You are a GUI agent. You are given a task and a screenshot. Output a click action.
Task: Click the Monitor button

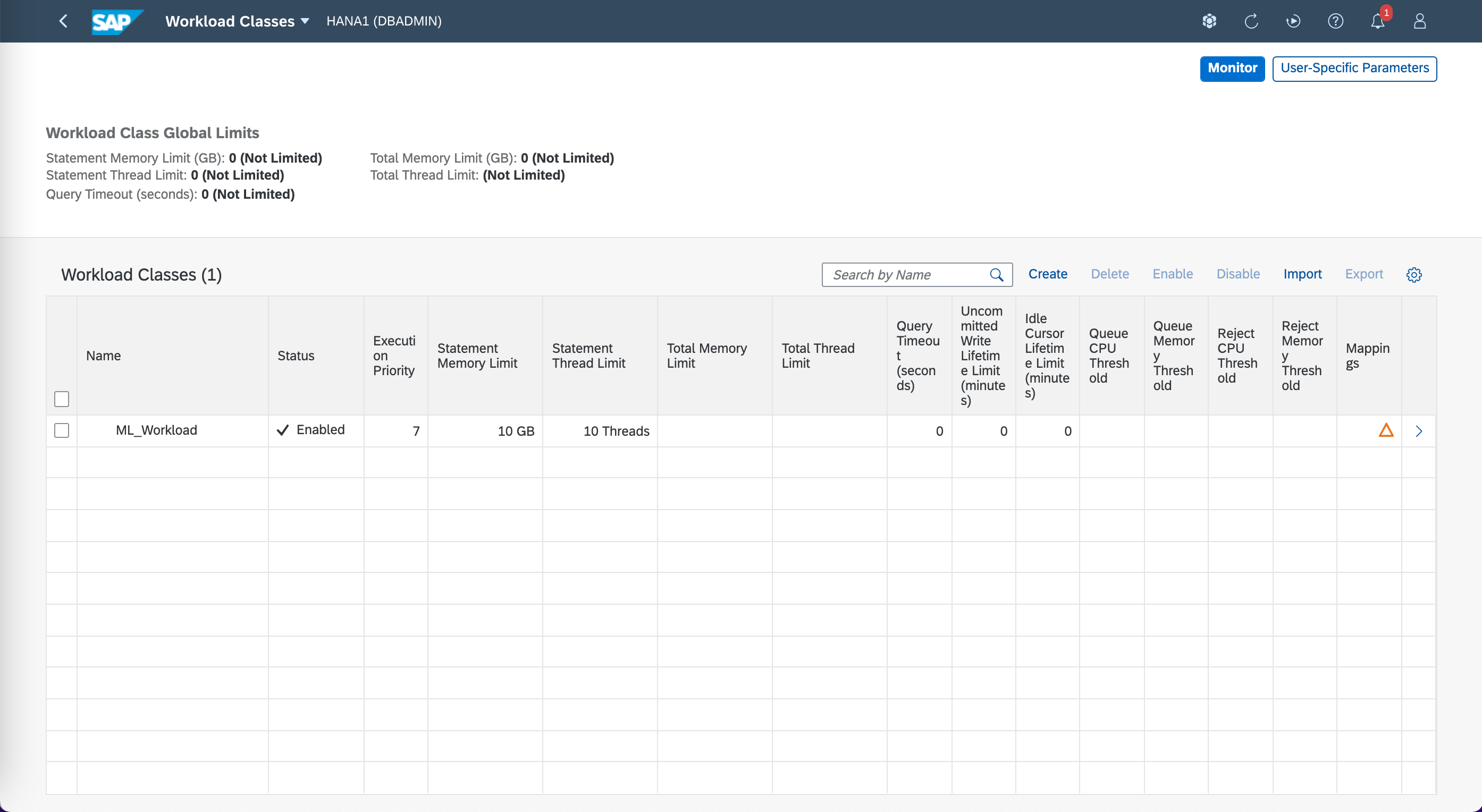point(1232,69)
